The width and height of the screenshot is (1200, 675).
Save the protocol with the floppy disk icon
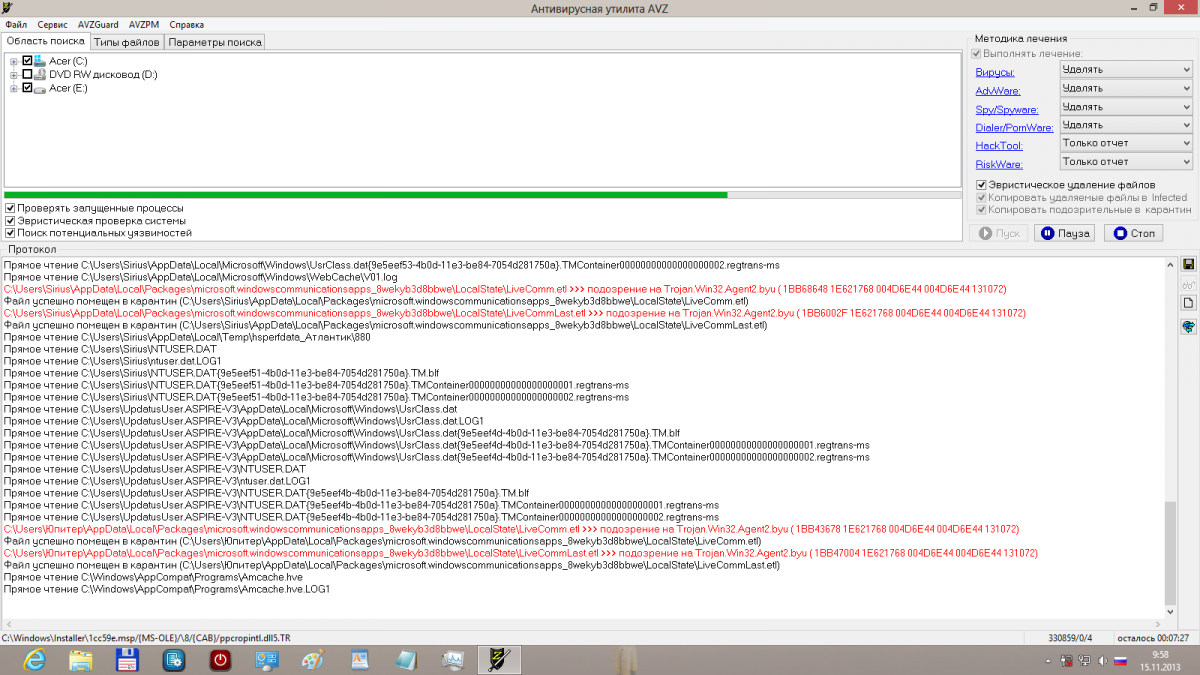(x=1189, y=264)
